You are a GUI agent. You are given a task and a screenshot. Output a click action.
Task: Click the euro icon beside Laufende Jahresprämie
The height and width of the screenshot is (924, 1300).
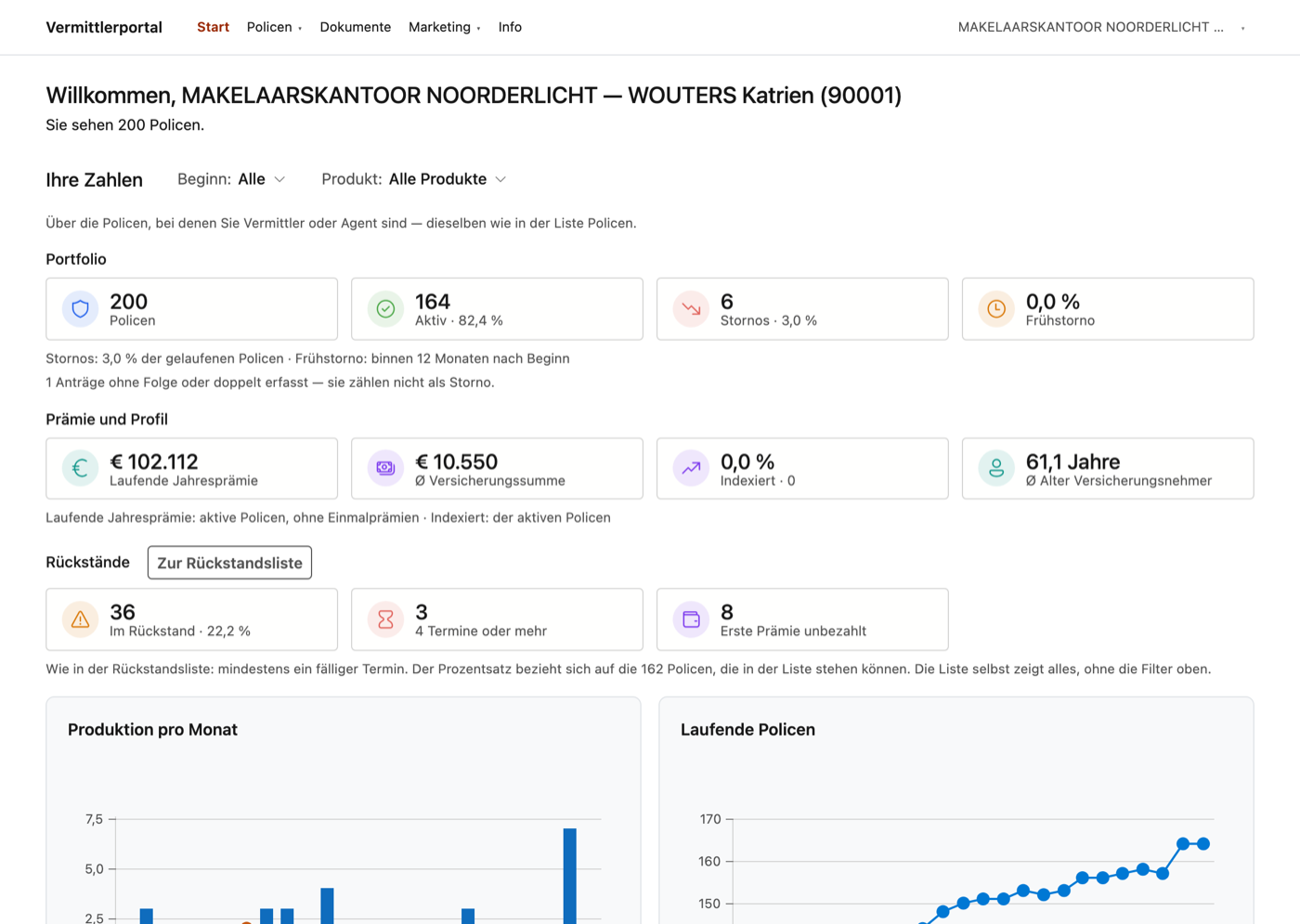pyautogui.click(x=81, y=469)
